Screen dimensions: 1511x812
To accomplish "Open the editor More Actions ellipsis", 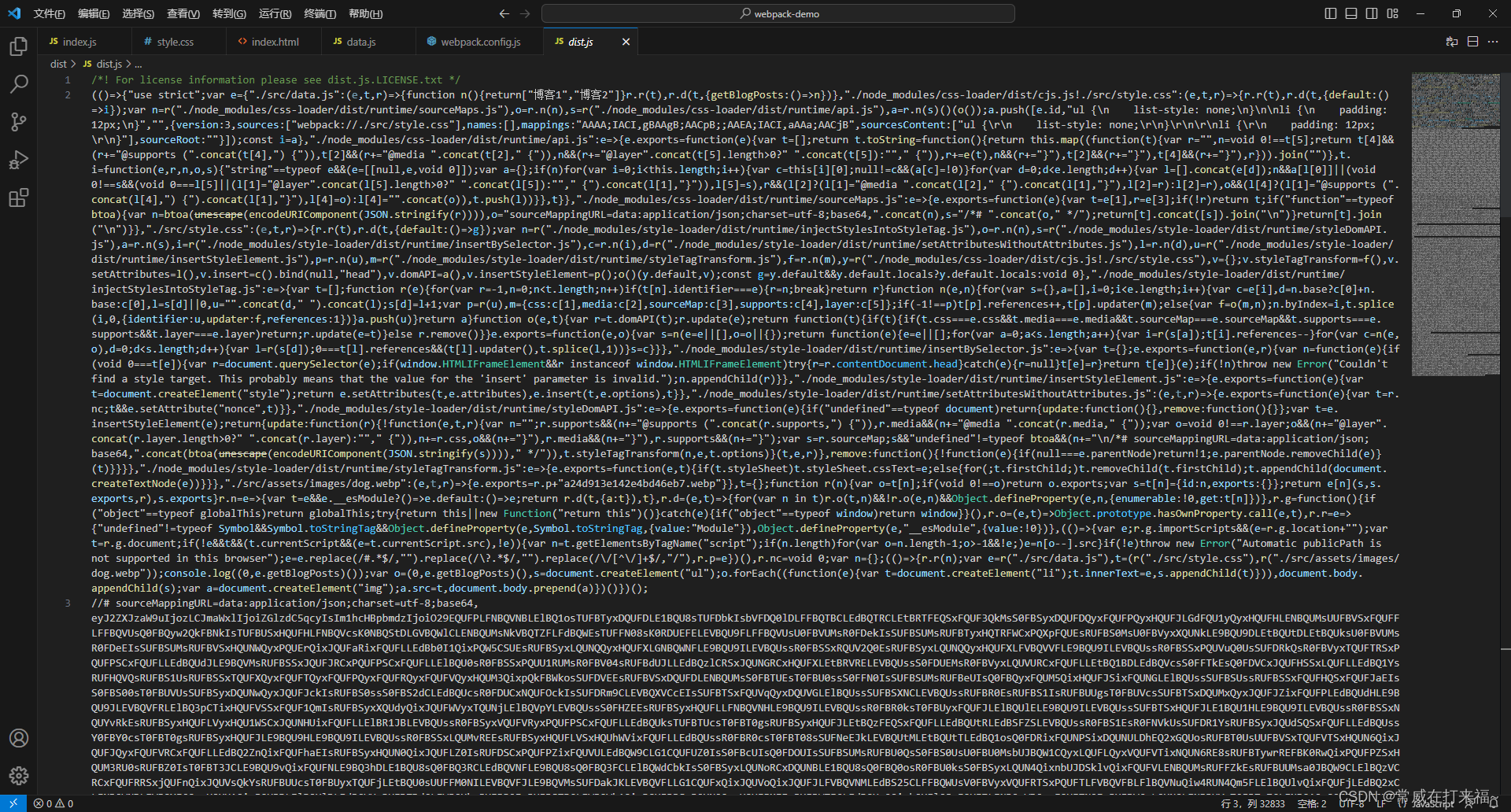I will point(1493,42).
